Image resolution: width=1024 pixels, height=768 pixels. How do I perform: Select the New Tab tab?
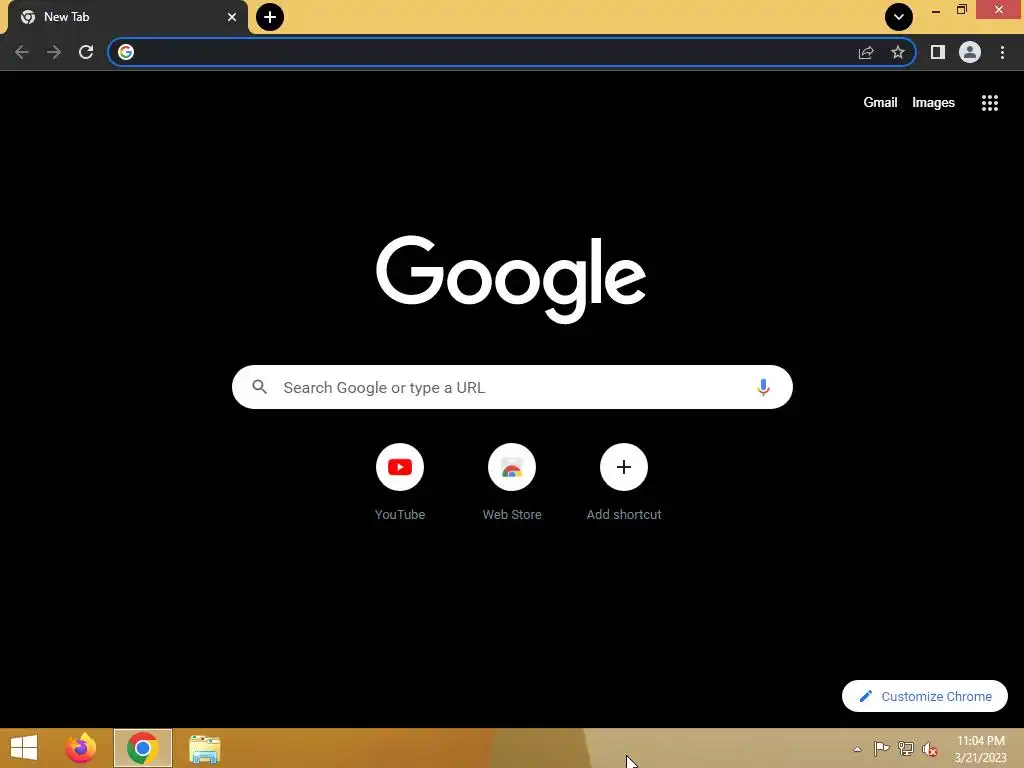pyautogui.click(x=128, y=17)
